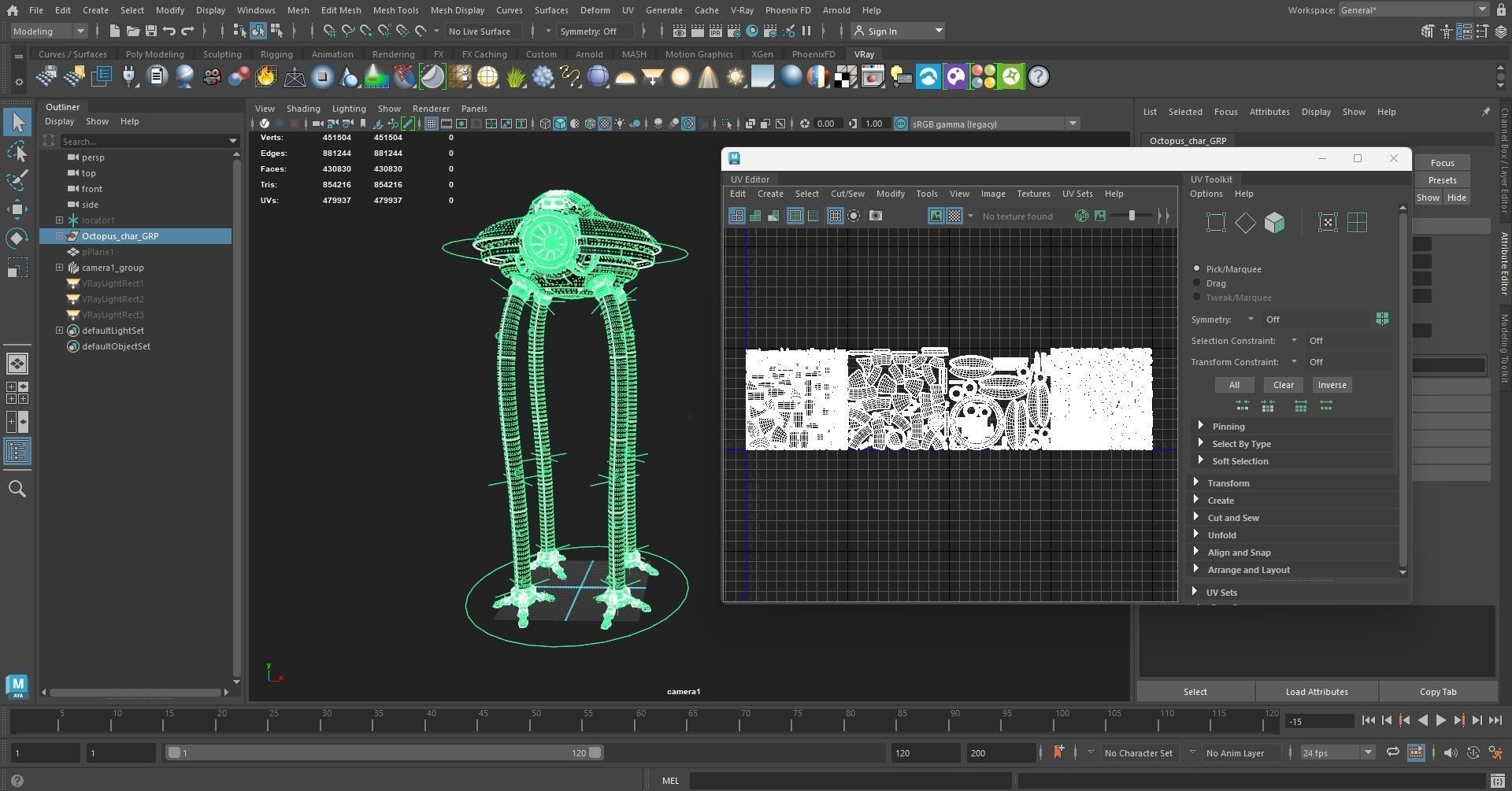Click the four-pane layout icon in UV Toolkit

(x=1357, y=223)
